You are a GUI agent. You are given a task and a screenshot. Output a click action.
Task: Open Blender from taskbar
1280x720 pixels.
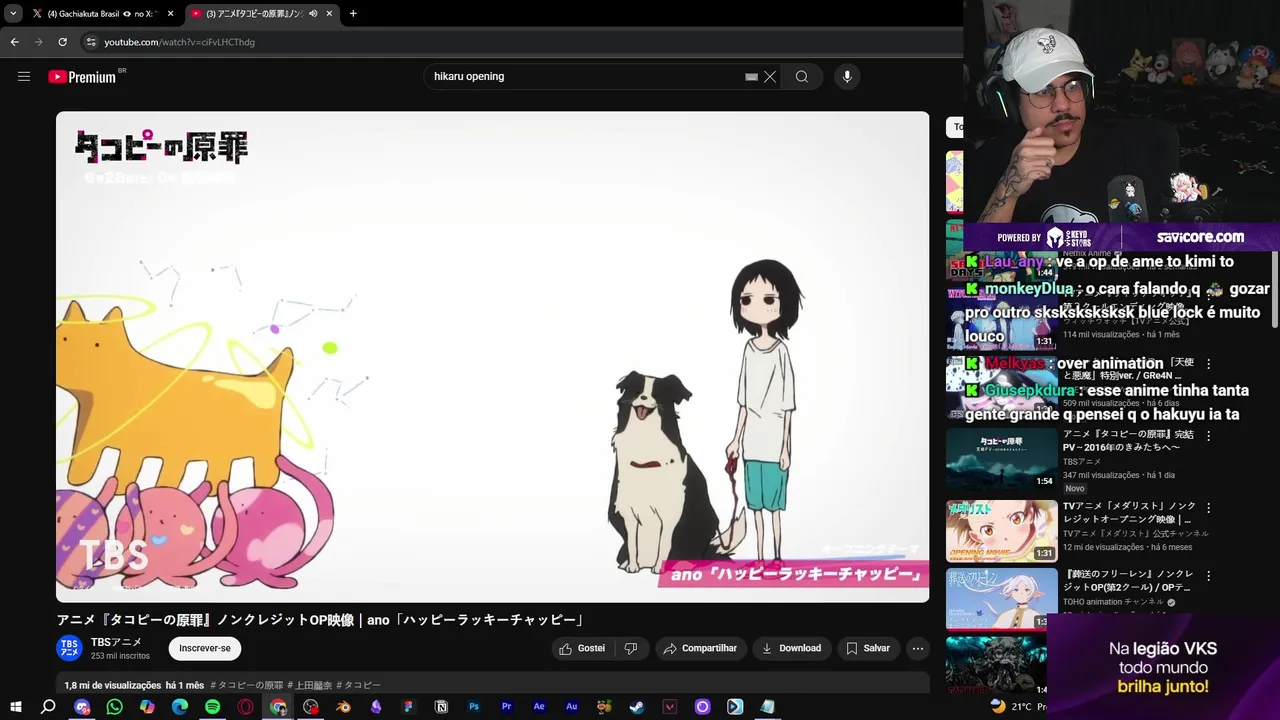343,706
